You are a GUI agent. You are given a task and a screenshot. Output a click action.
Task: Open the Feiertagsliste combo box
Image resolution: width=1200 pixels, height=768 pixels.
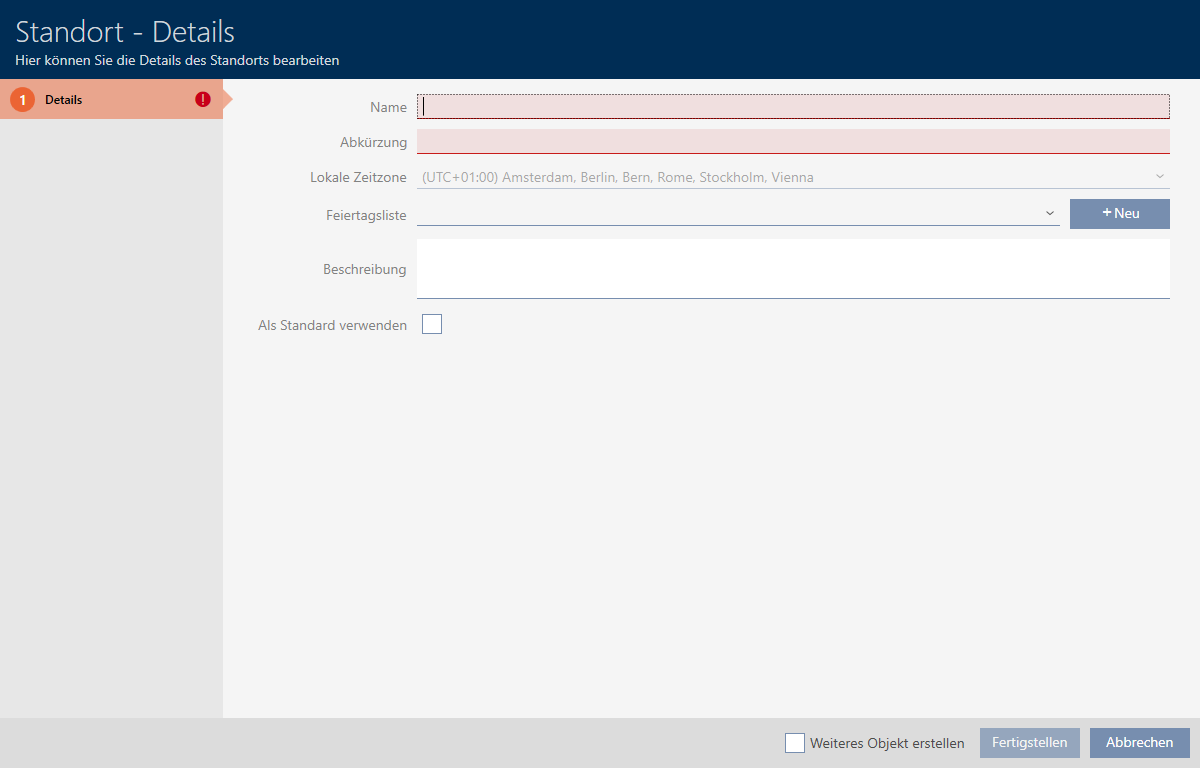click(x=730, y=213)
